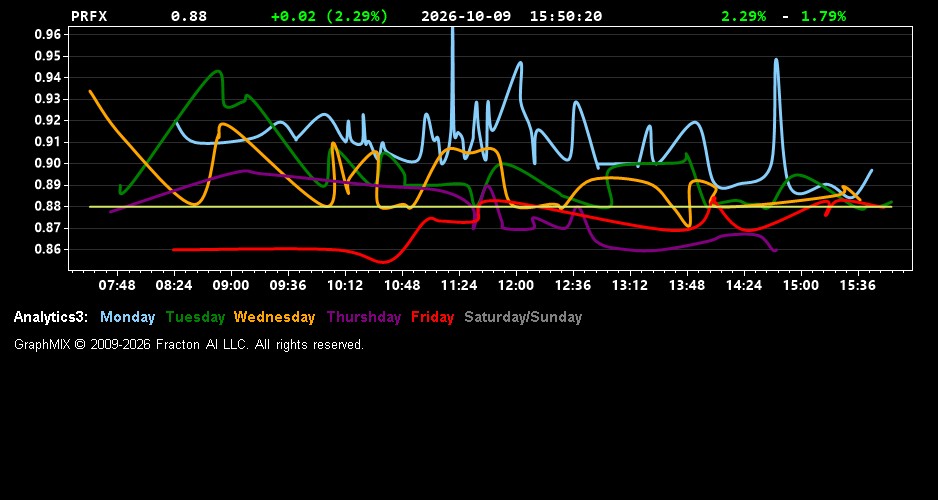Click the 0.95 price axis label
Viewport: 938px width, 500px height.
48,56
